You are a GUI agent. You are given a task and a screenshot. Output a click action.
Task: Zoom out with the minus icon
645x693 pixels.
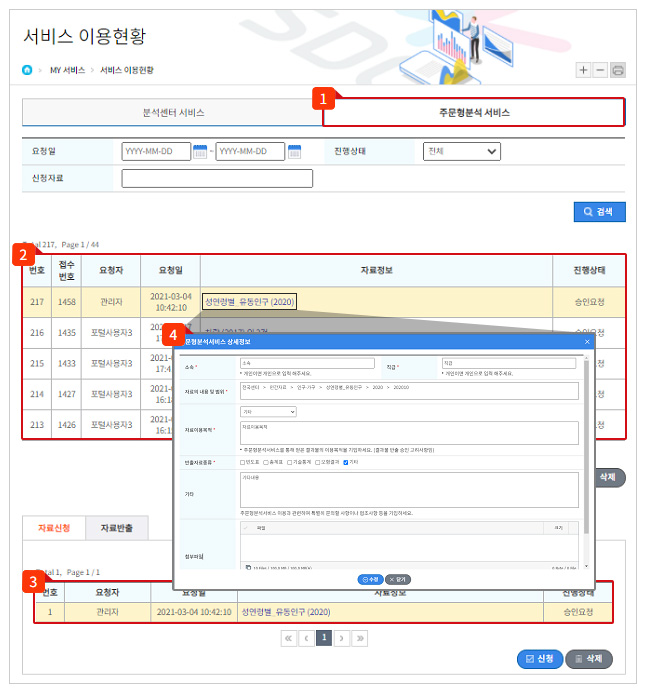[x=600, y=70]
